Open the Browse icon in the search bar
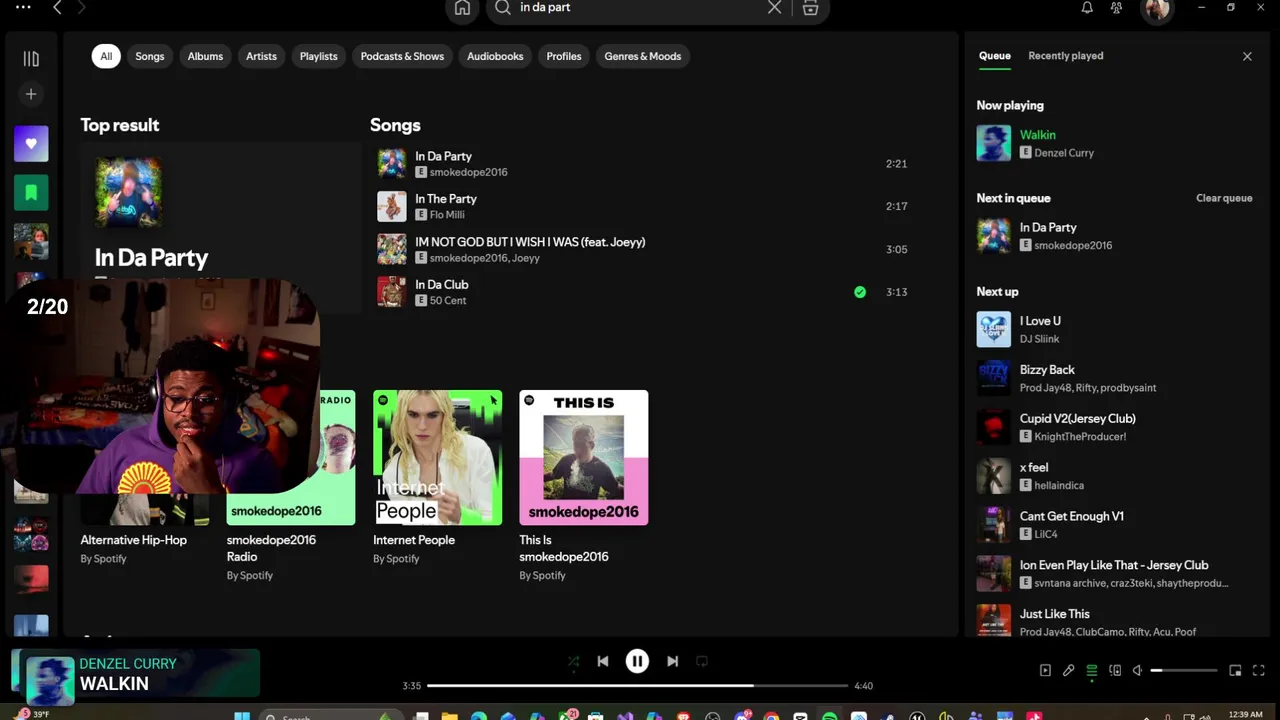The image size is (1280, 720). point(810,8)
